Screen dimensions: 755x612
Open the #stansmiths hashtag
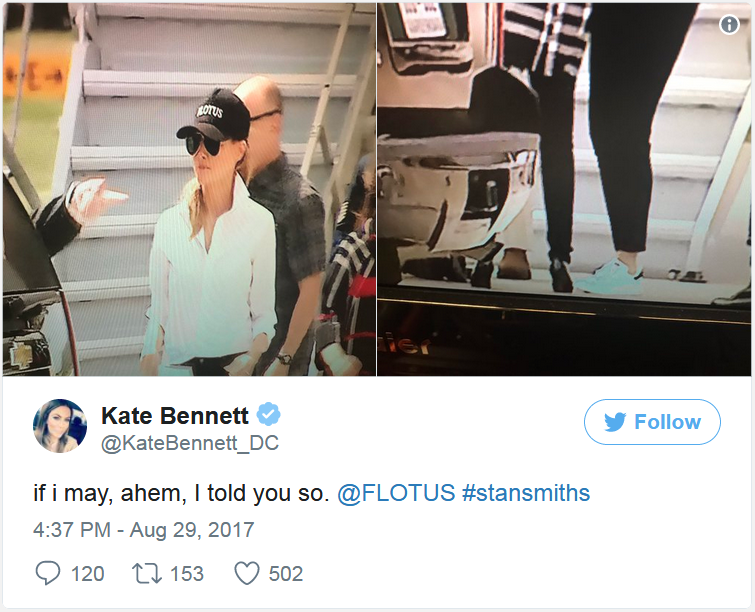(x=526, y=493)
